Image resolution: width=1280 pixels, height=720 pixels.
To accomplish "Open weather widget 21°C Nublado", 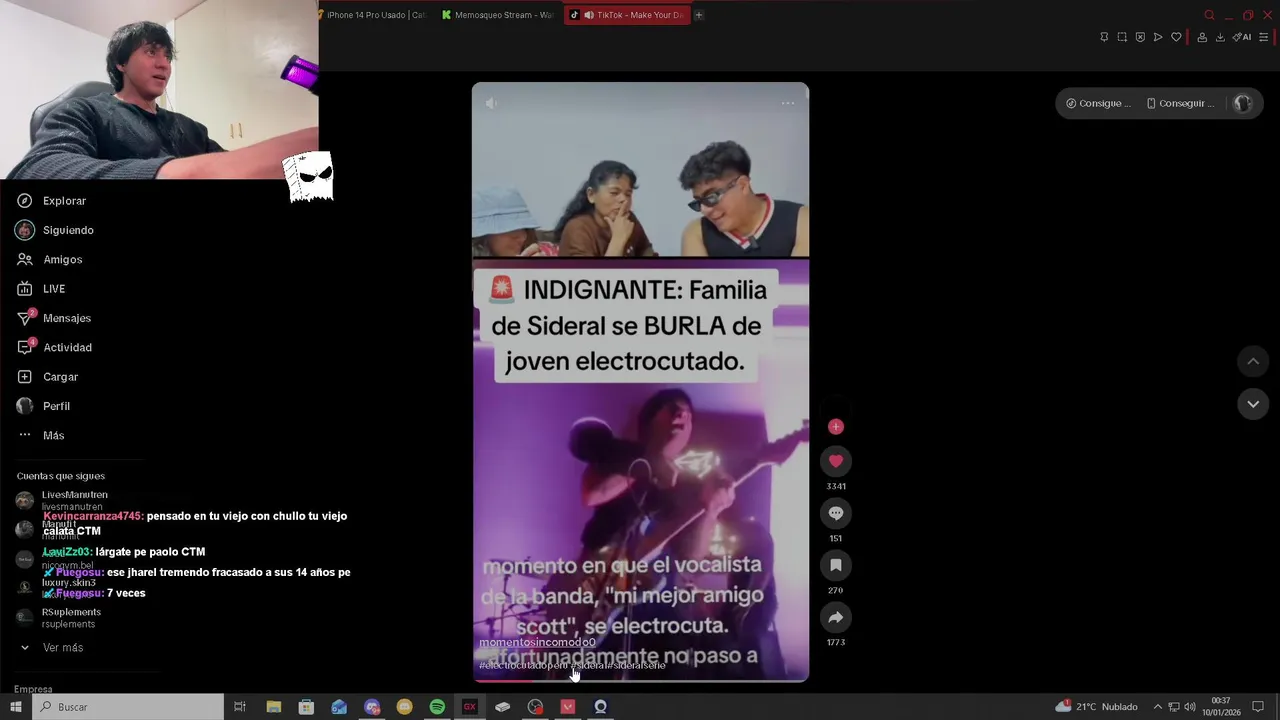I will (1096, 707).
